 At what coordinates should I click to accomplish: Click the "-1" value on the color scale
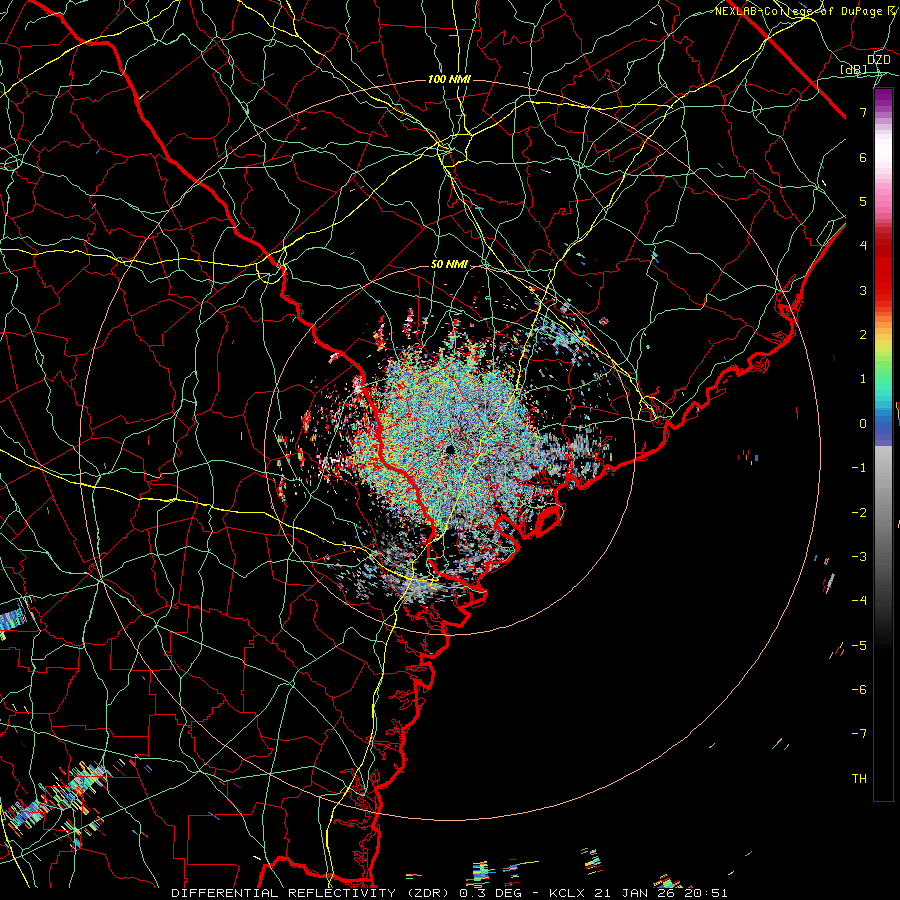[x=859, y=468]
